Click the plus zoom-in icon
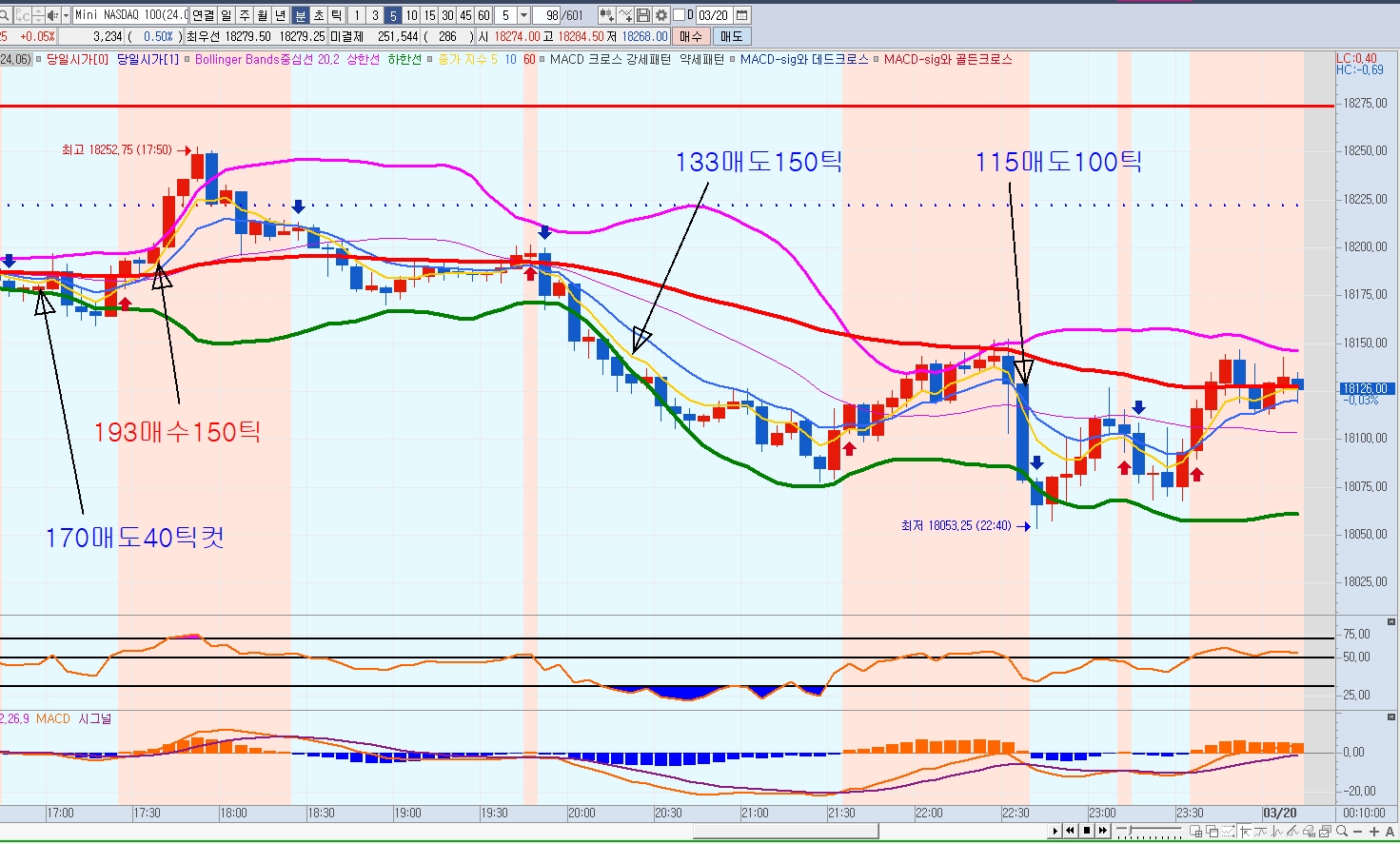 [1374, 832]
